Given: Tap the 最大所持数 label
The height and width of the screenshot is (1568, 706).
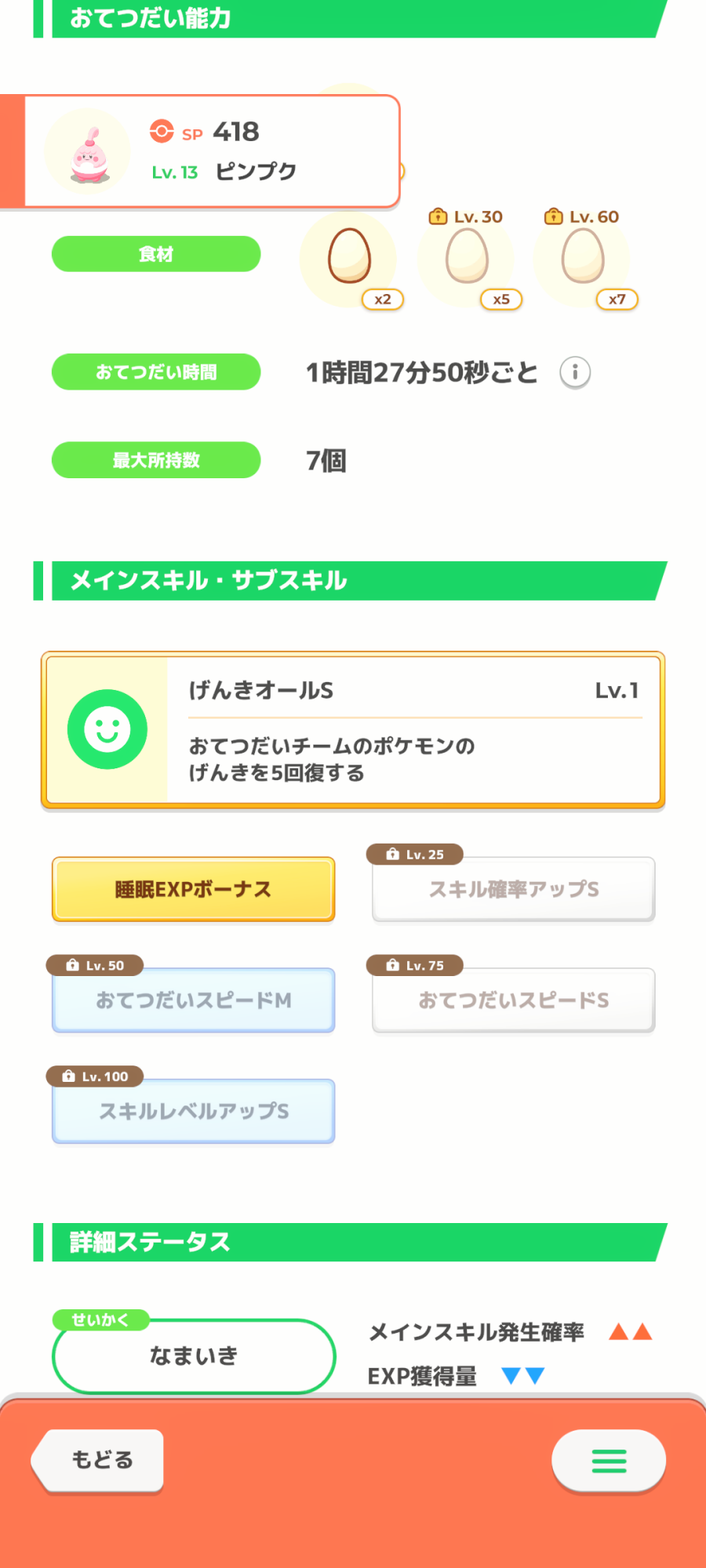Looking at the screenshot, I should coord(156,460).
